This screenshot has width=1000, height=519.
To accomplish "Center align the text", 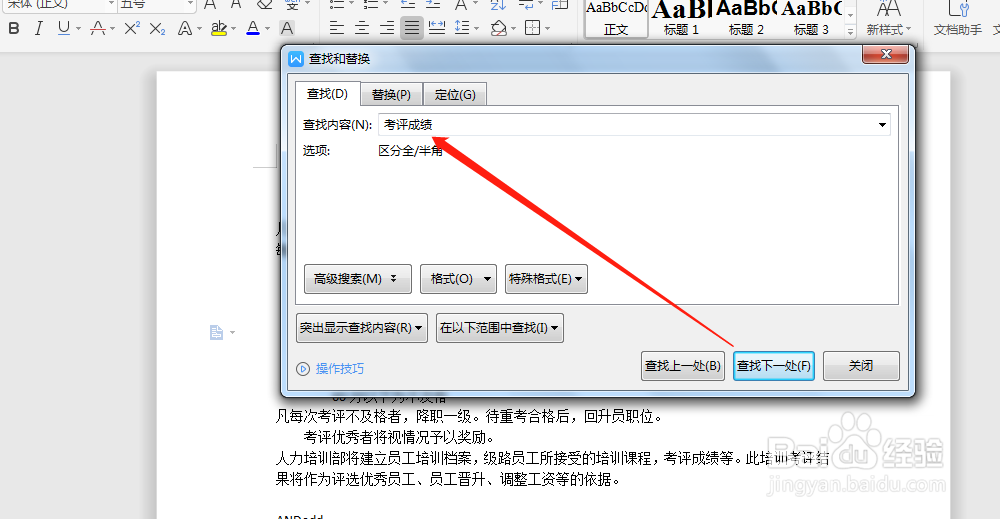I will pyautogui.click(x=362, y=29).
